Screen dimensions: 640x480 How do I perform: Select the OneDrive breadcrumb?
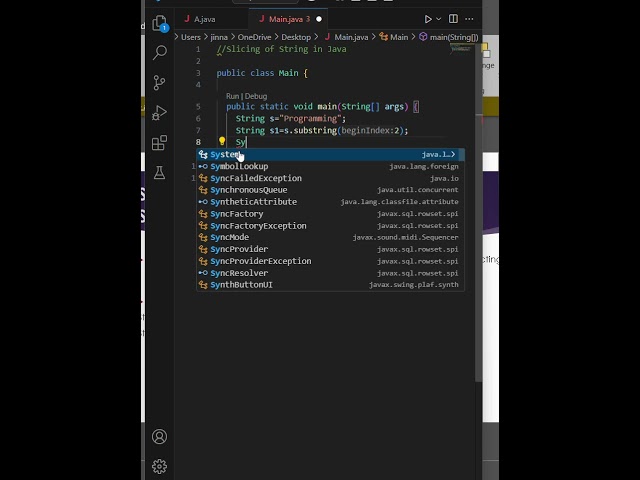coord(254,37)
